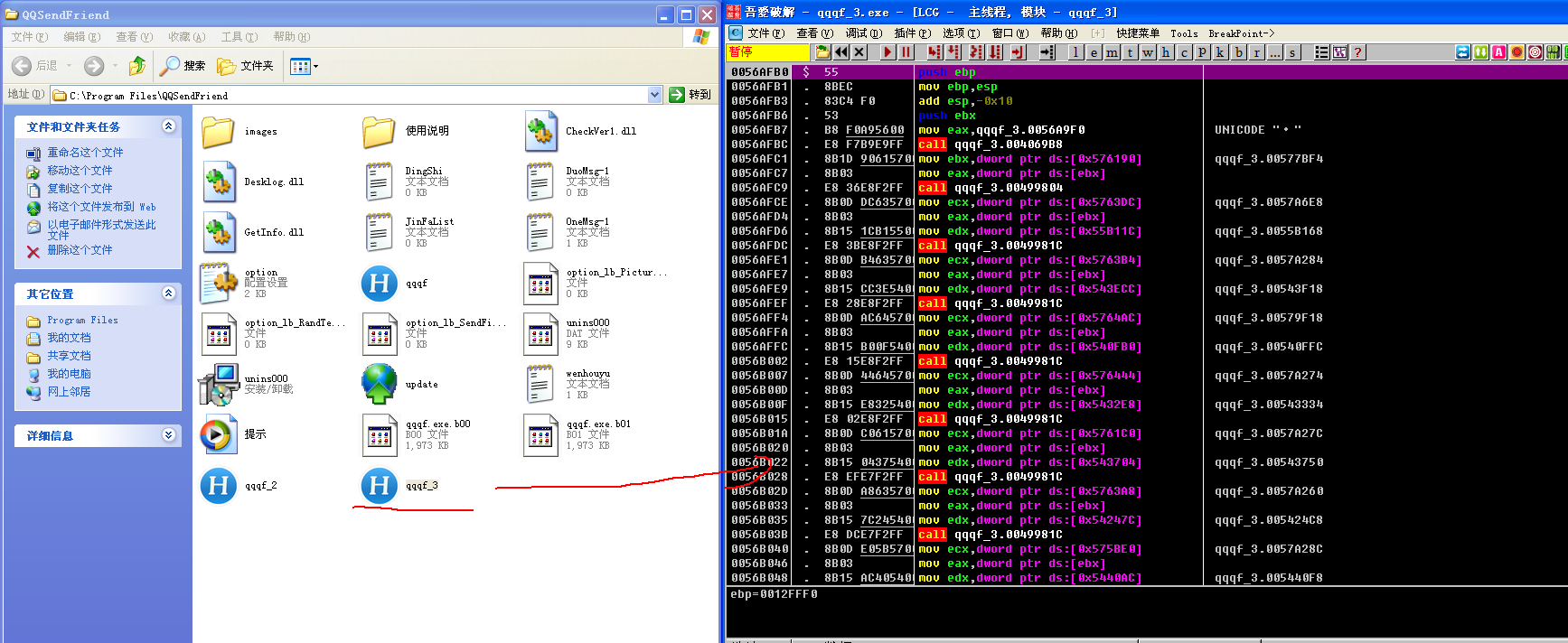Open the Log window with the 'l' button
The height and width of the screenshot is (643, 1568).
pos(1075,52)
